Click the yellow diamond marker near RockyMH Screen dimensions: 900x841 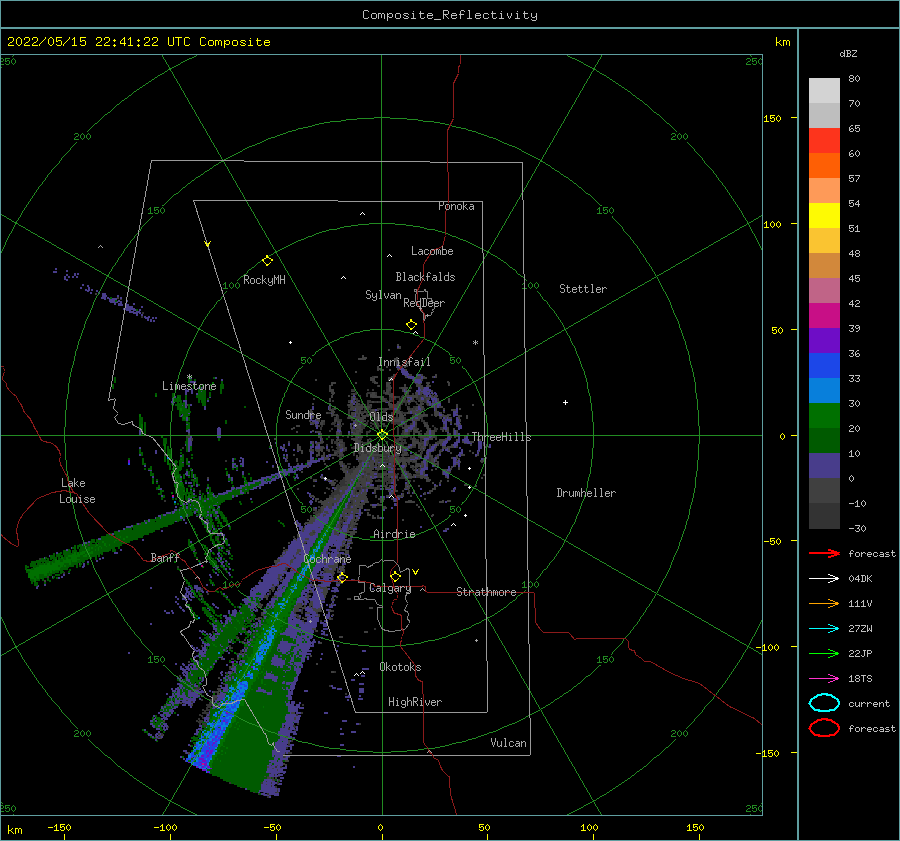267,261
